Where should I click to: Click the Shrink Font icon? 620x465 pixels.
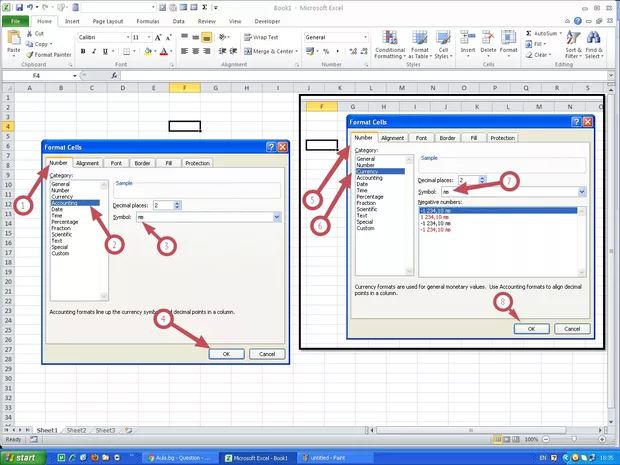[168, 38]
